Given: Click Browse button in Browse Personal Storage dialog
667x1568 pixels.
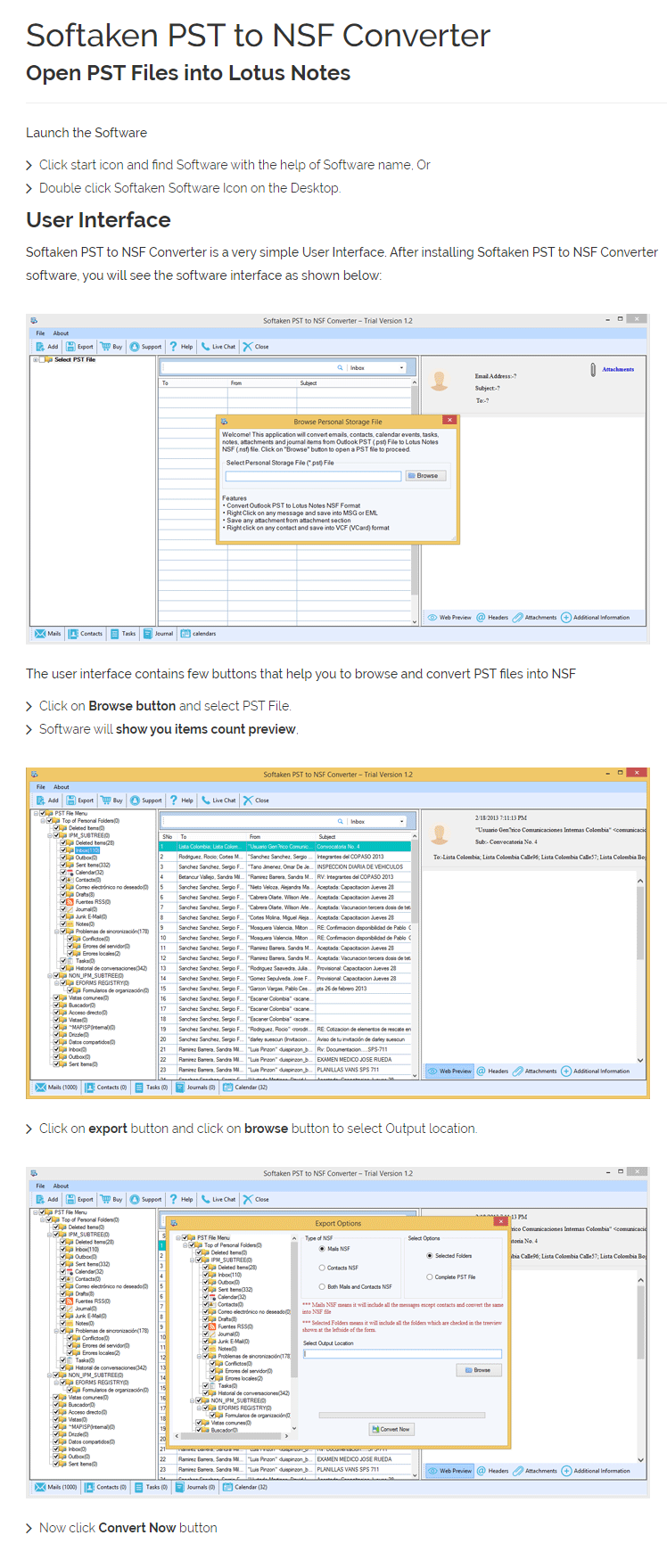Looking at the screenshot, I should tap(426, 476).
